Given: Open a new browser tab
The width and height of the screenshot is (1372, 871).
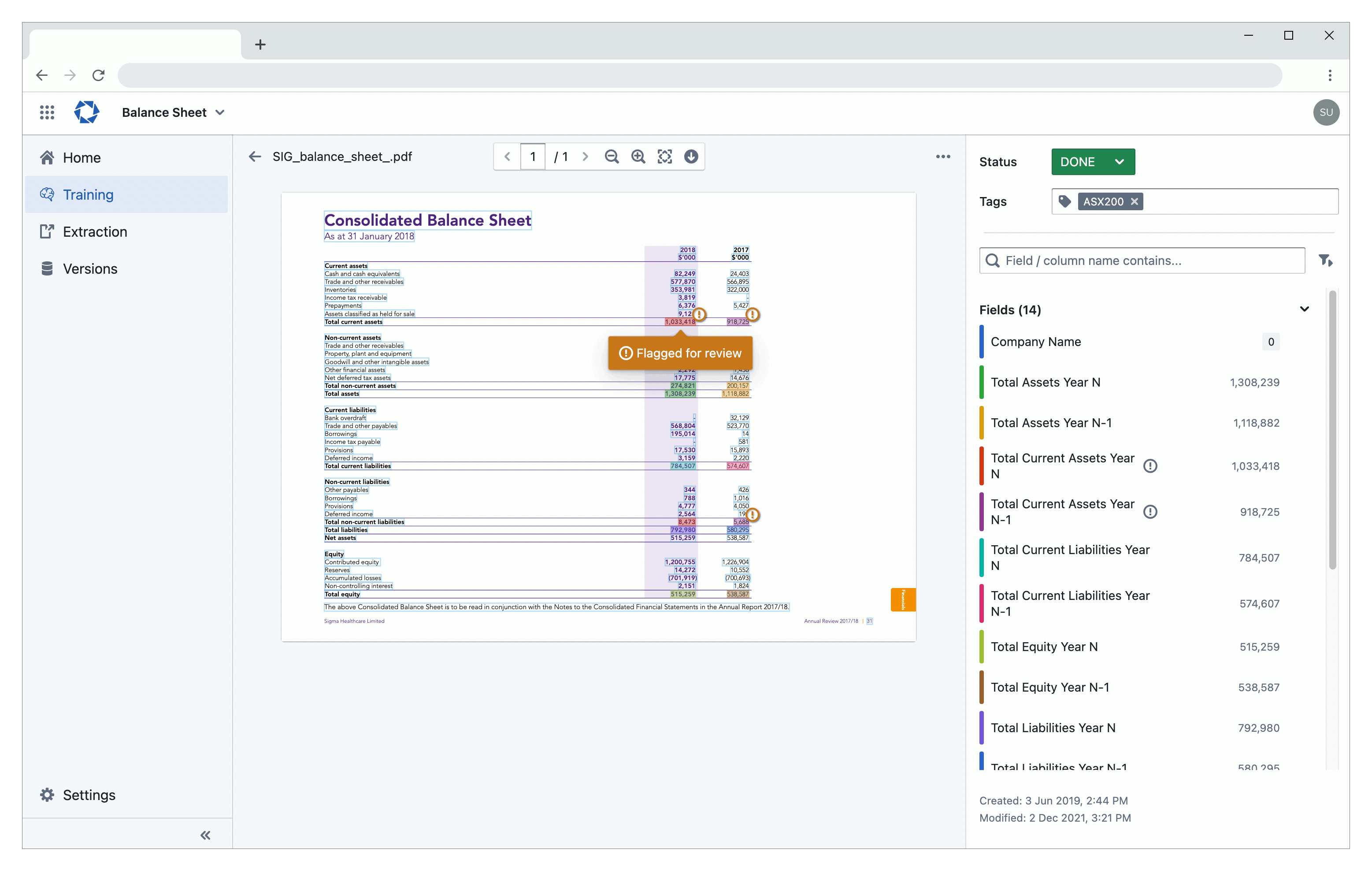Looking at the screenshot, I should pyautogui.click(x=260, y=45).
